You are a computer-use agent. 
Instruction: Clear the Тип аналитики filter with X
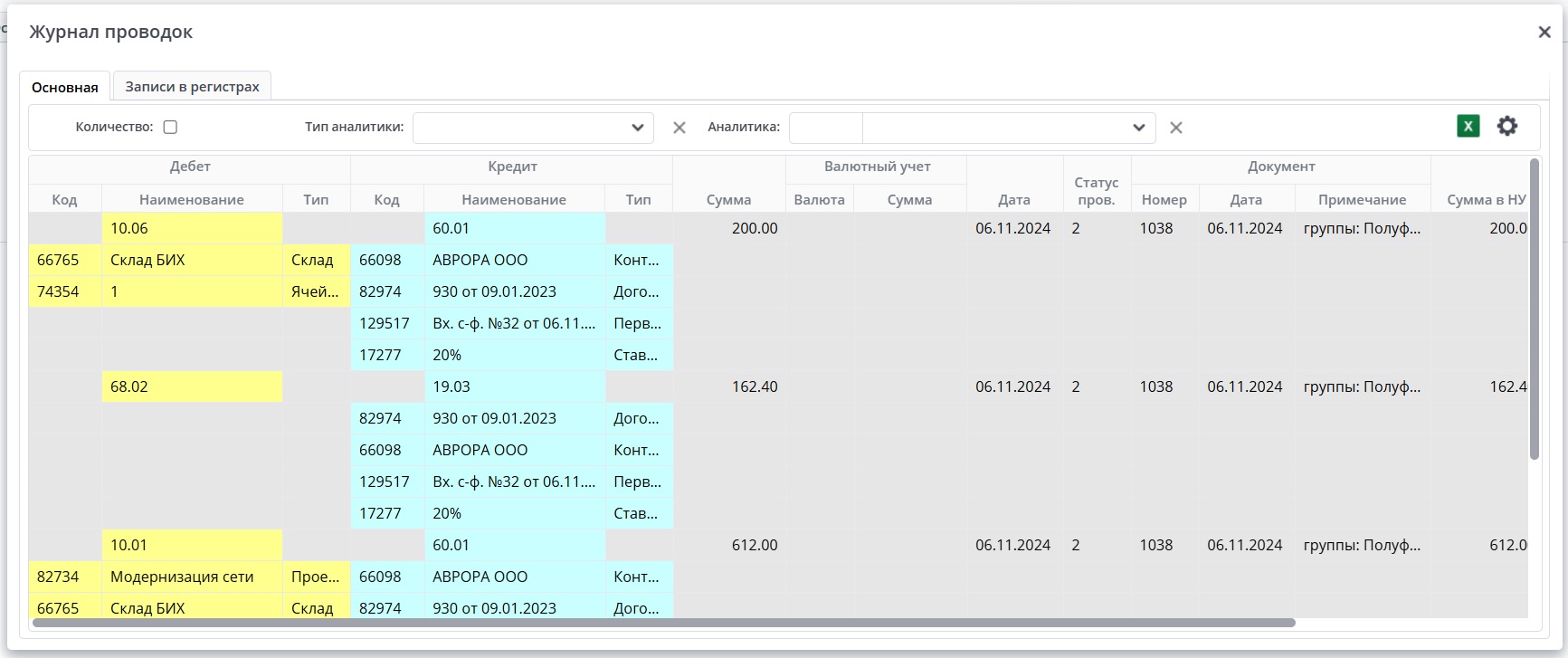[679, 129]
